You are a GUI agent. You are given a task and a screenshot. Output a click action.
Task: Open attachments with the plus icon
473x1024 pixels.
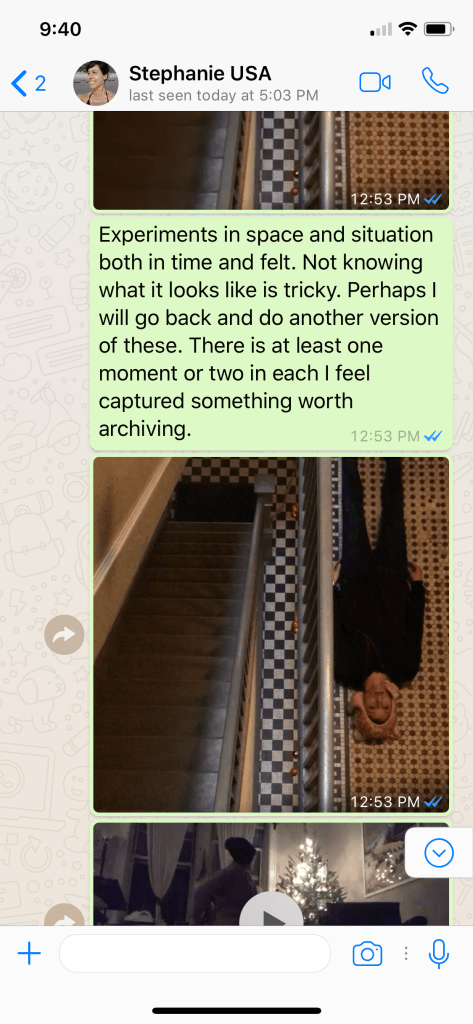(x=29, y=954)
